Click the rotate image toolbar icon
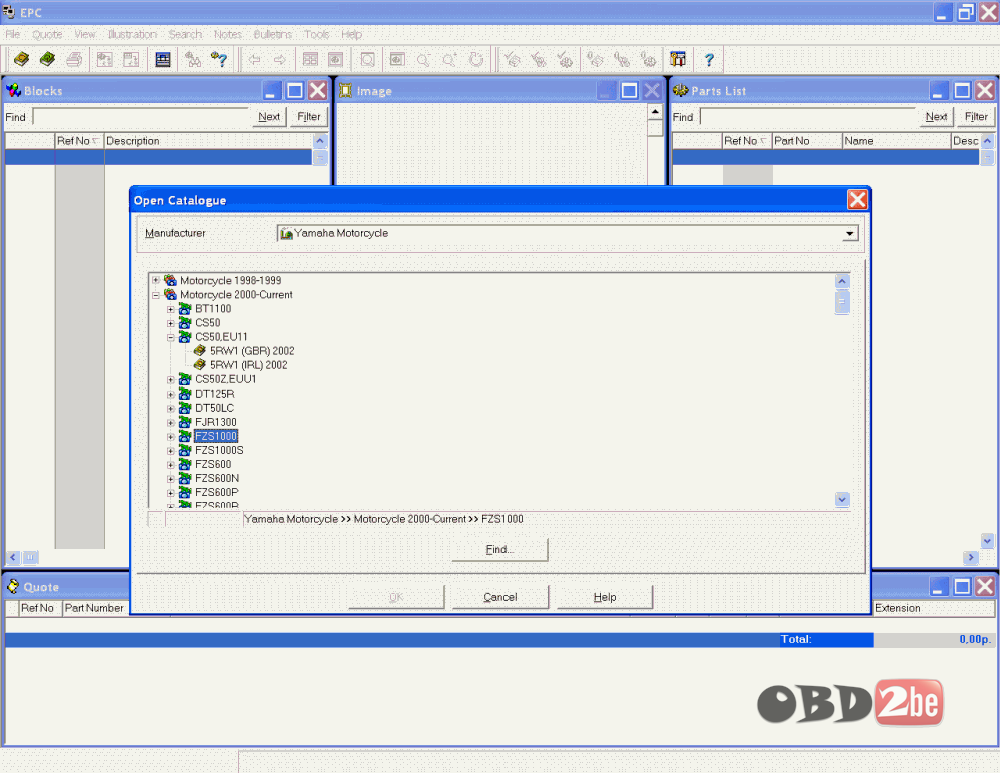 (476, 59)
